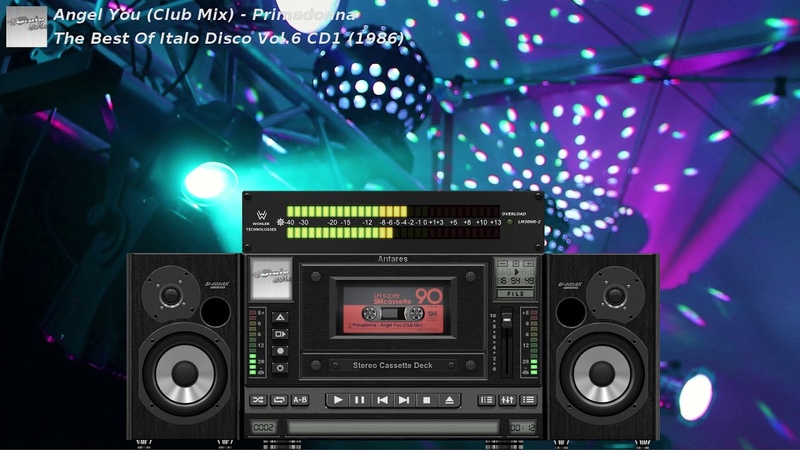The height and width of the screenshot is (450, 800).
Task: Click the album title Italo Disco text
Action: point(229,38)
